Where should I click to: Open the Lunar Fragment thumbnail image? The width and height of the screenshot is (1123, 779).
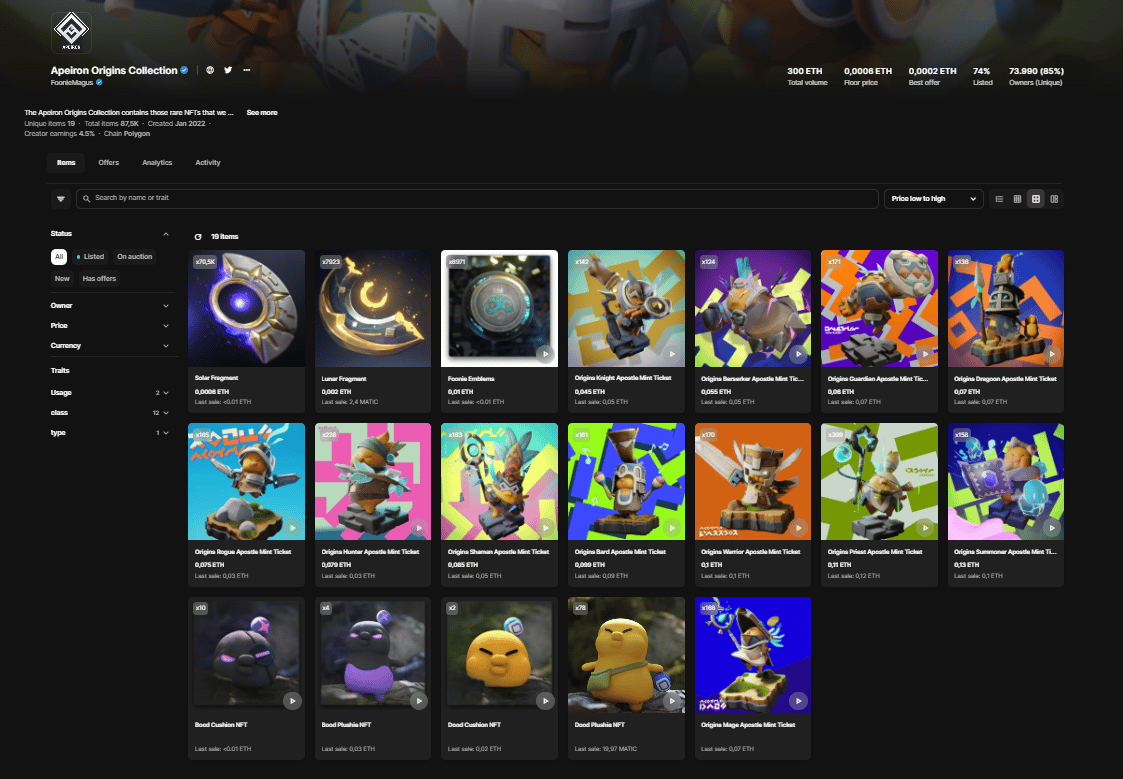[x=373, y=309]
